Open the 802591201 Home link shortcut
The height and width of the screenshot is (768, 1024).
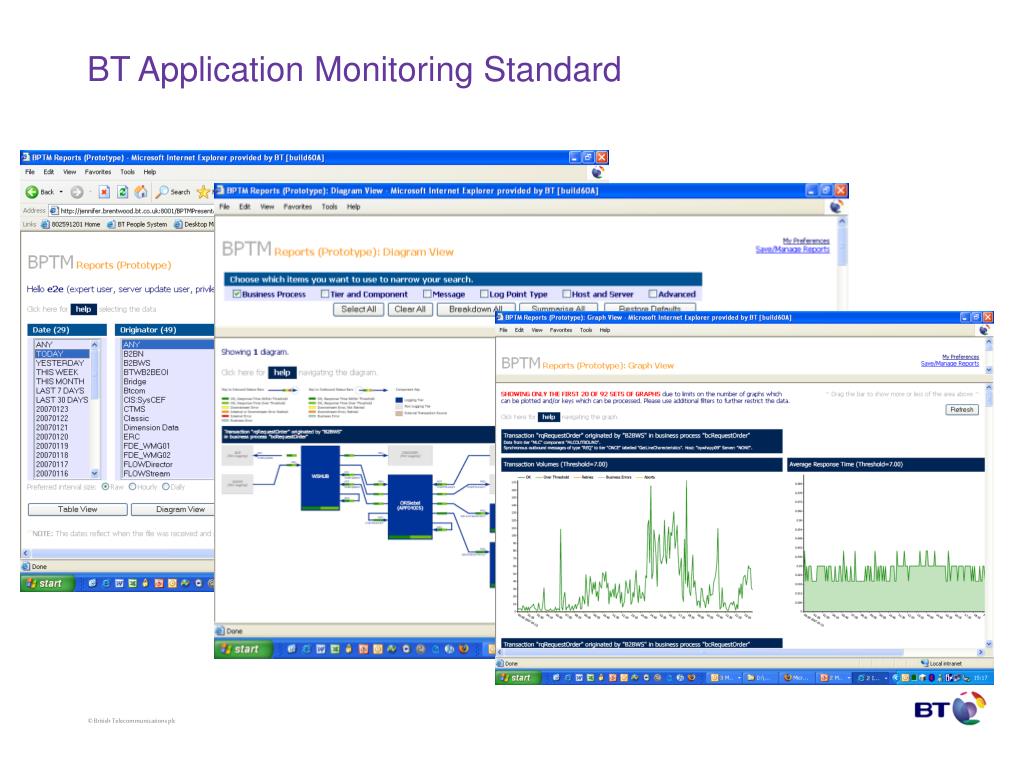click(71, 224)
